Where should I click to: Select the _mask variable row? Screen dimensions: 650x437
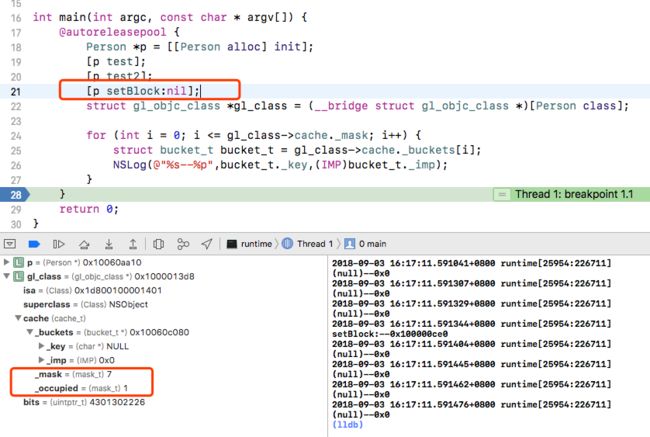coord(73,374)
